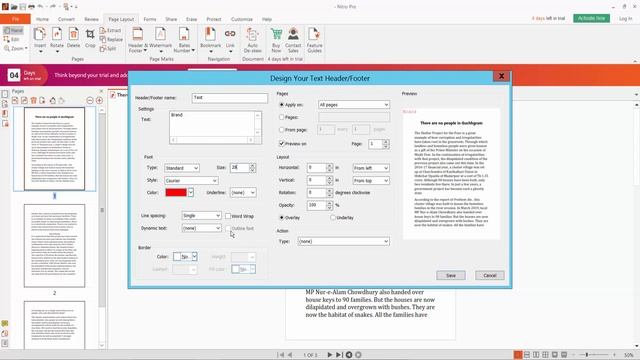This screenshot has width=640, height=360.
Task: Open the Line spacing dropdown
Action: [201, 216]
